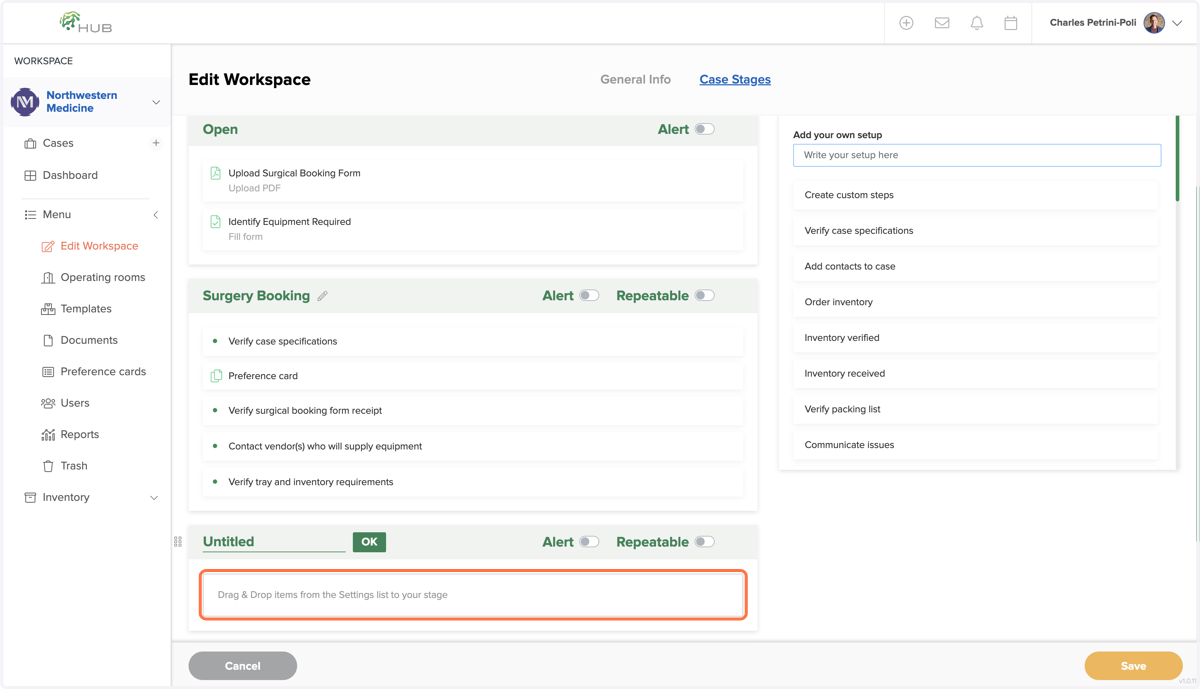
Task: Click 'Verify tray and inventory requirements' step
Action: click(473, 482)
